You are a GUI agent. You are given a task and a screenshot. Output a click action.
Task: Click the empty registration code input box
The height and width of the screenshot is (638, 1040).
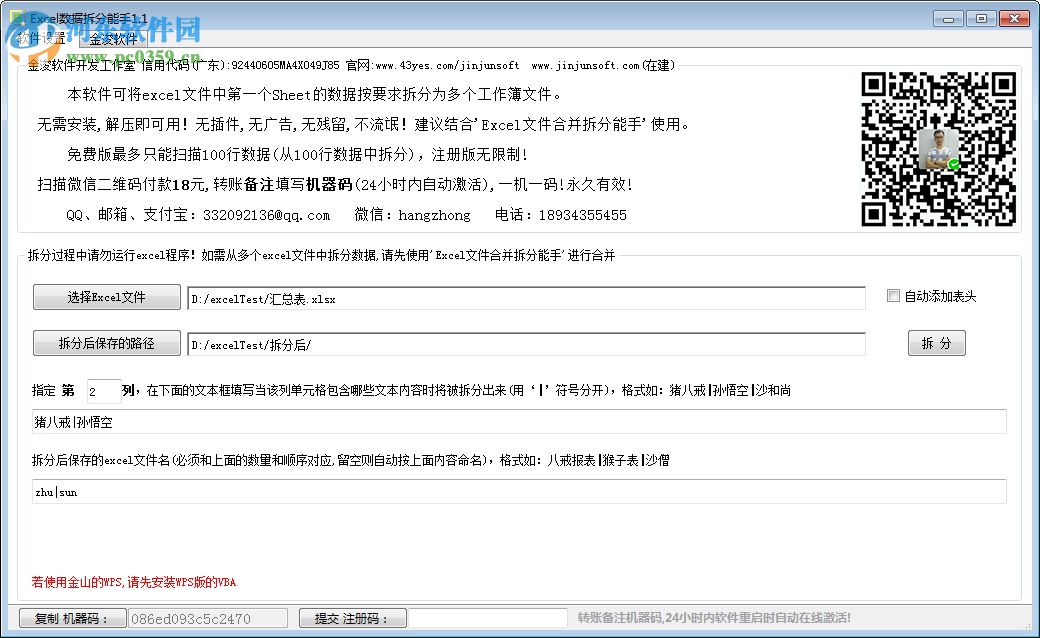coord(488,617)
